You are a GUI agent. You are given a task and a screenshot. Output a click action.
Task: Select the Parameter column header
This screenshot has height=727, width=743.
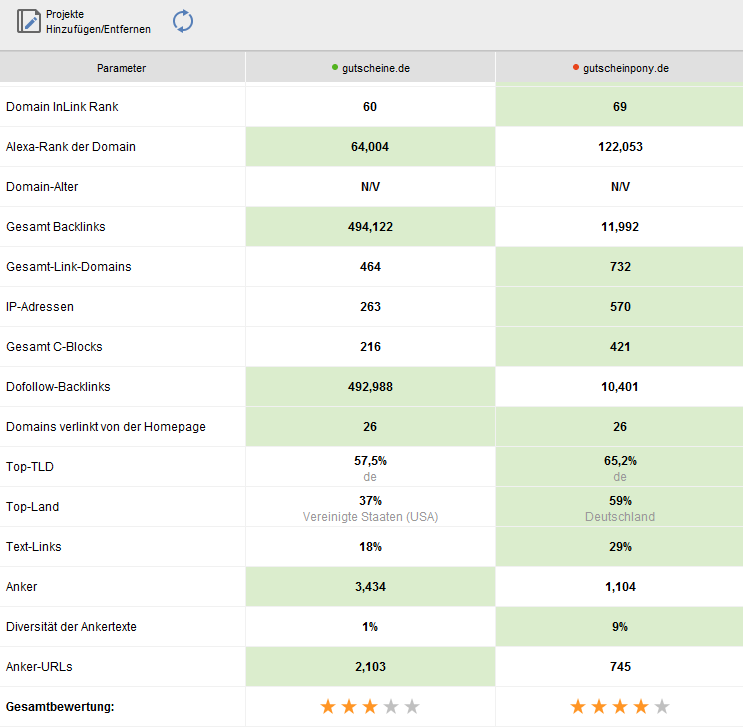122,68
